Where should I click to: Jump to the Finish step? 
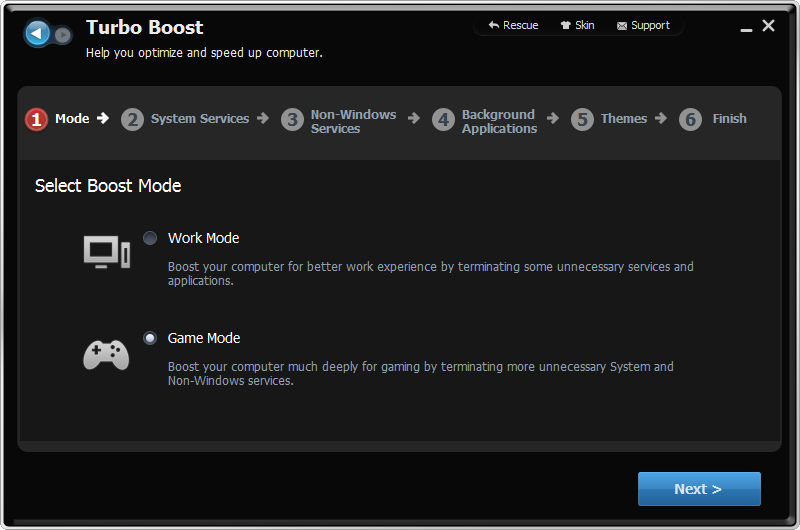click(x=729, y=119)
